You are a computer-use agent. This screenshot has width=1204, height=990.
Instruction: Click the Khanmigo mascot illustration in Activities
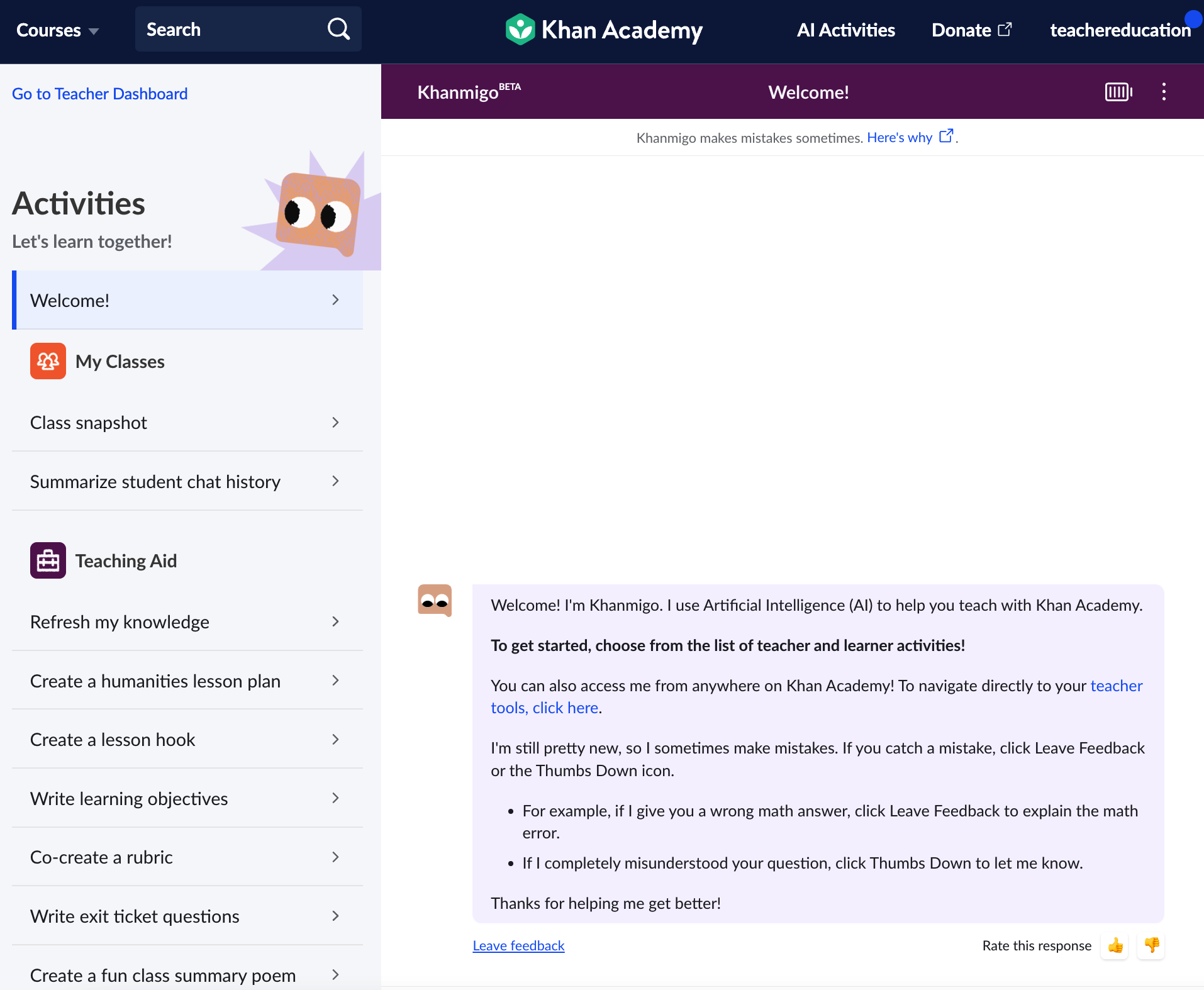tap(318, 214)
